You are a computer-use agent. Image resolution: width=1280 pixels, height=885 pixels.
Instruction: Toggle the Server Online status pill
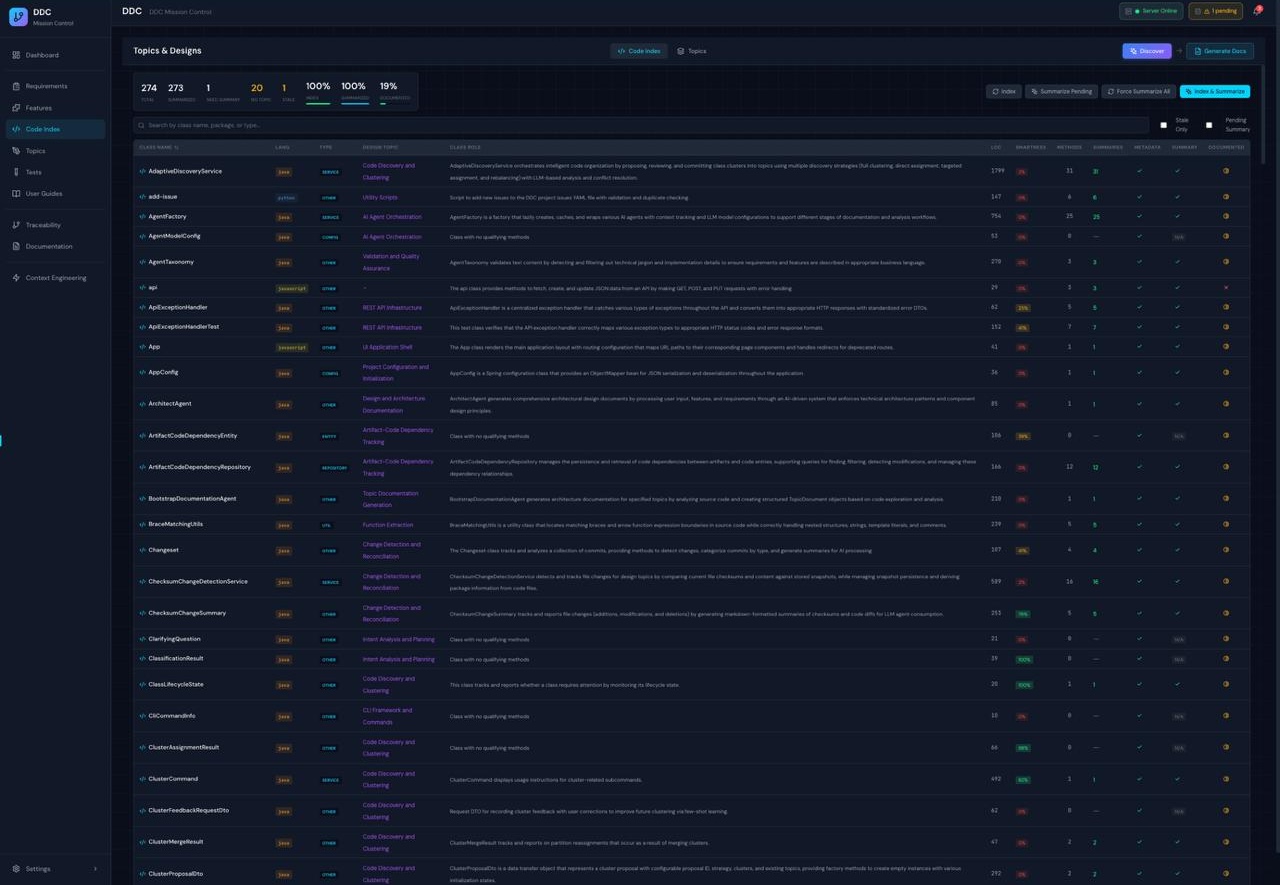1150,11
